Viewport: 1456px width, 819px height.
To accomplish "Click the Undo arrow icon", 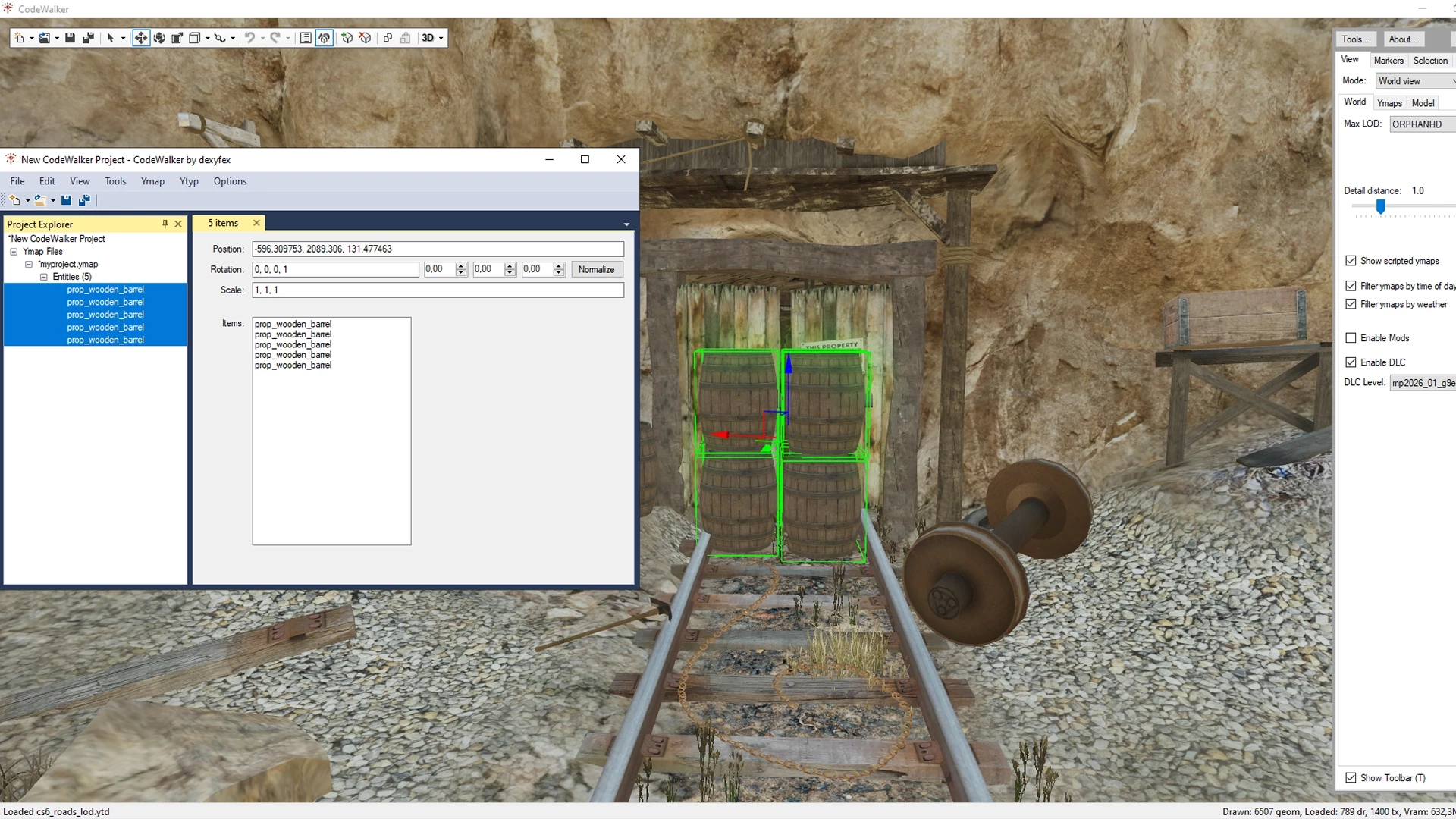I will pos(249,38).
